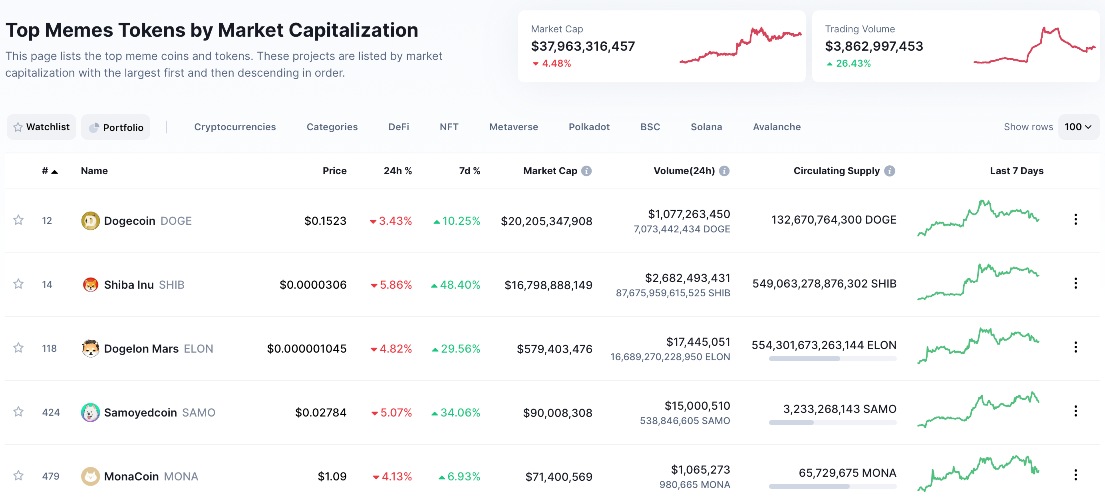The image size is (1105, 500).
Task: Sort by Volume(24h) column header
Action: tap(683, 171)
